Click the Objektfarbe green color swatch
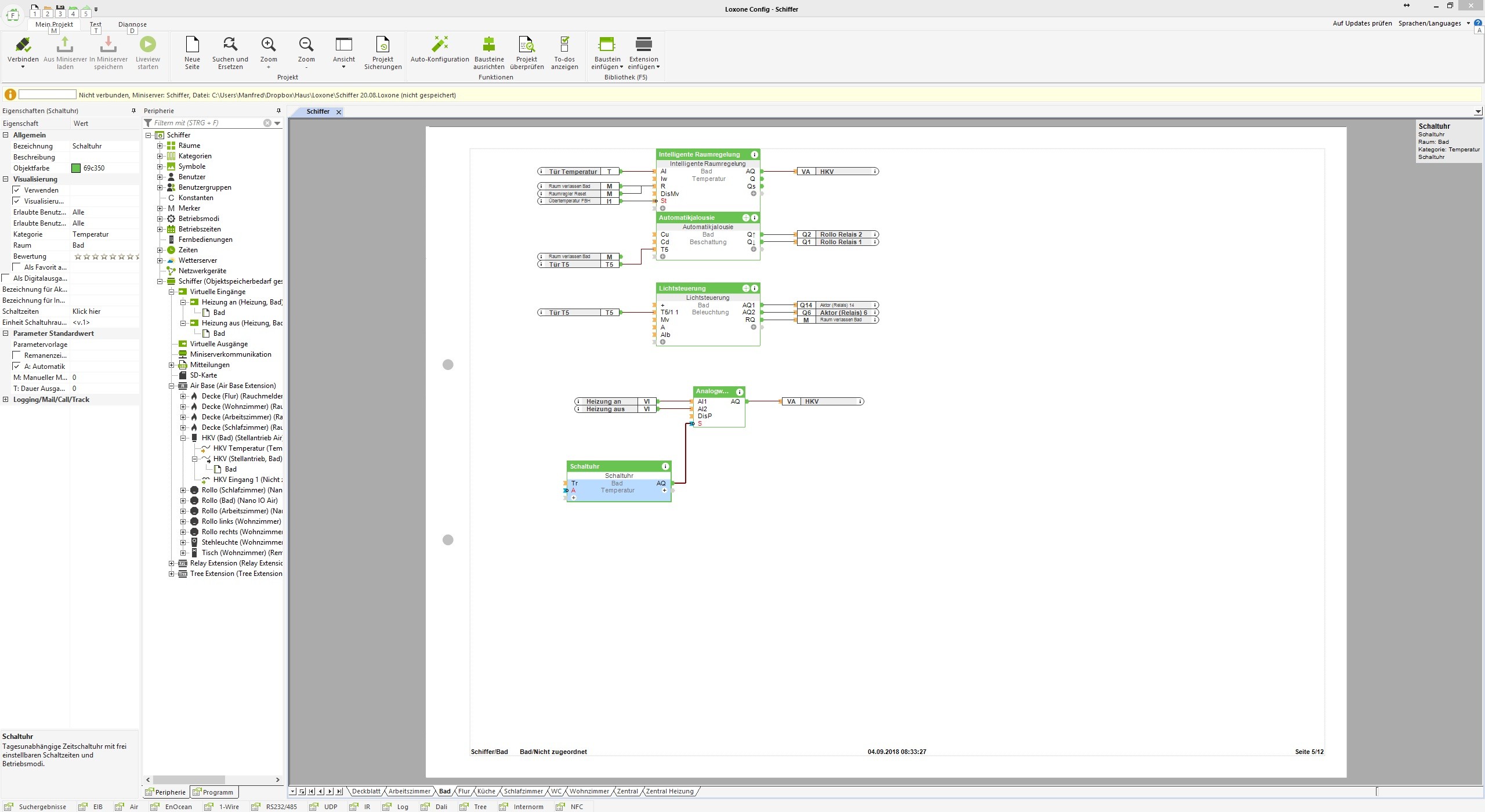 click(76, 168)
